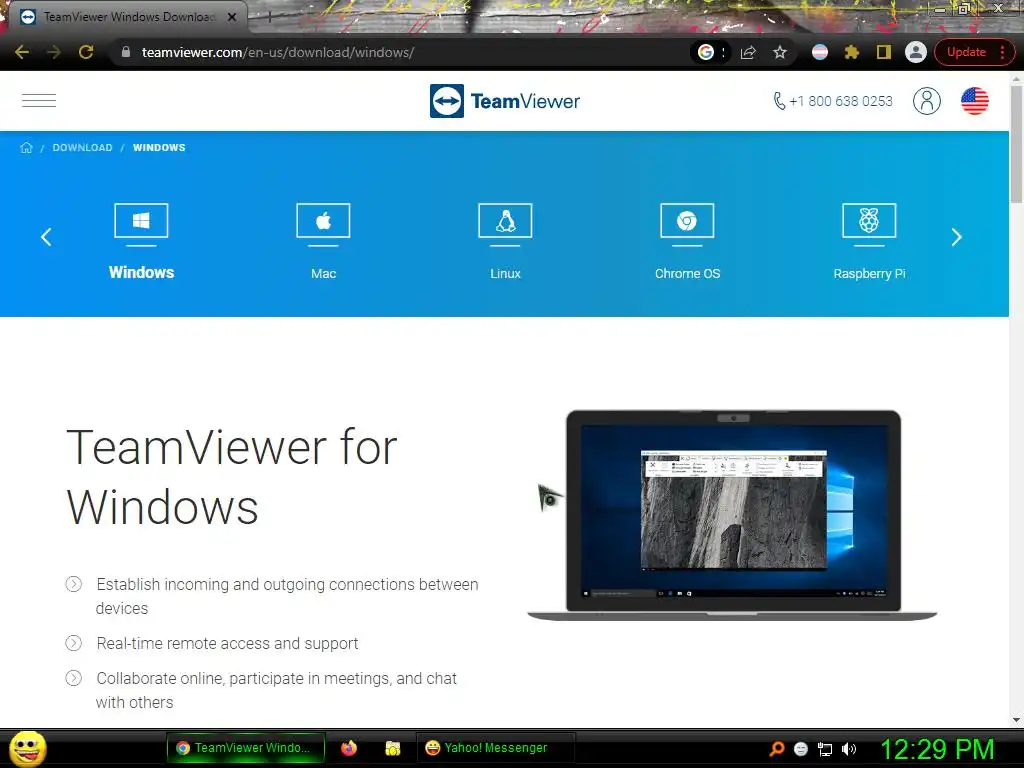
Task: Share this page via share icon
Action: click(748, 52)
